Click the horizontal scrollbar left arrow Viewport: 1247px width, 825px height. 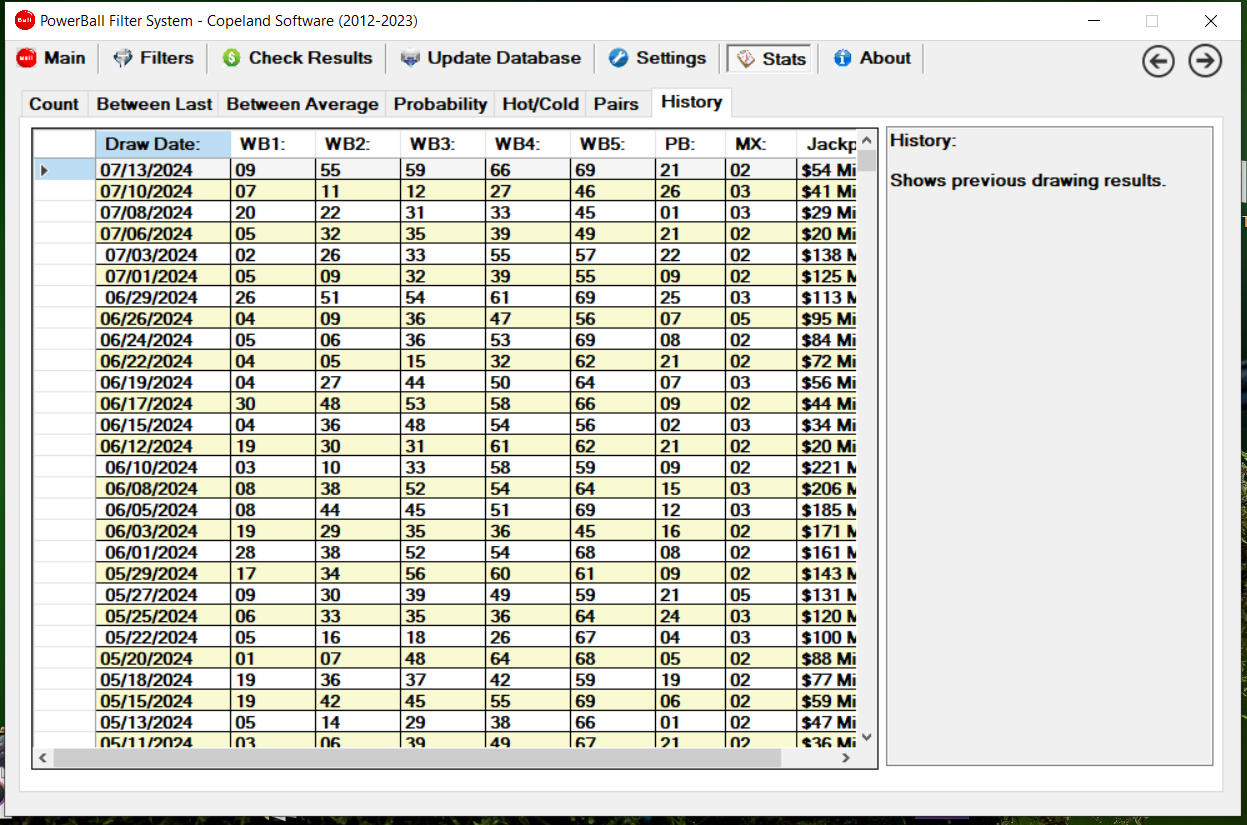pyautogui.click(x=43, y=759)
